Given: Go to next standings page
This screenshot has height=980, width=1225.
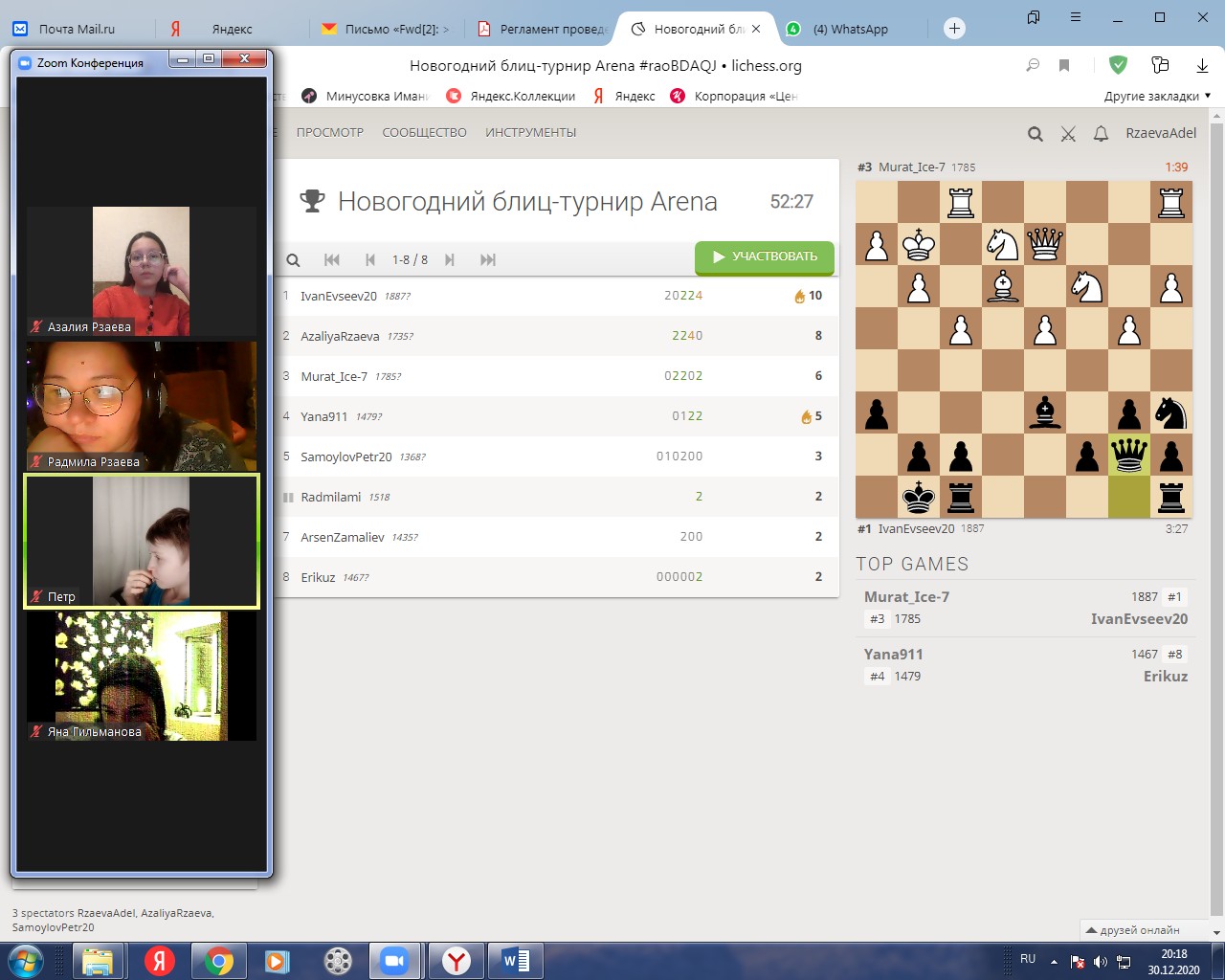Looking at the screenshot, I should pyautogui.click(x=449, y=260).
